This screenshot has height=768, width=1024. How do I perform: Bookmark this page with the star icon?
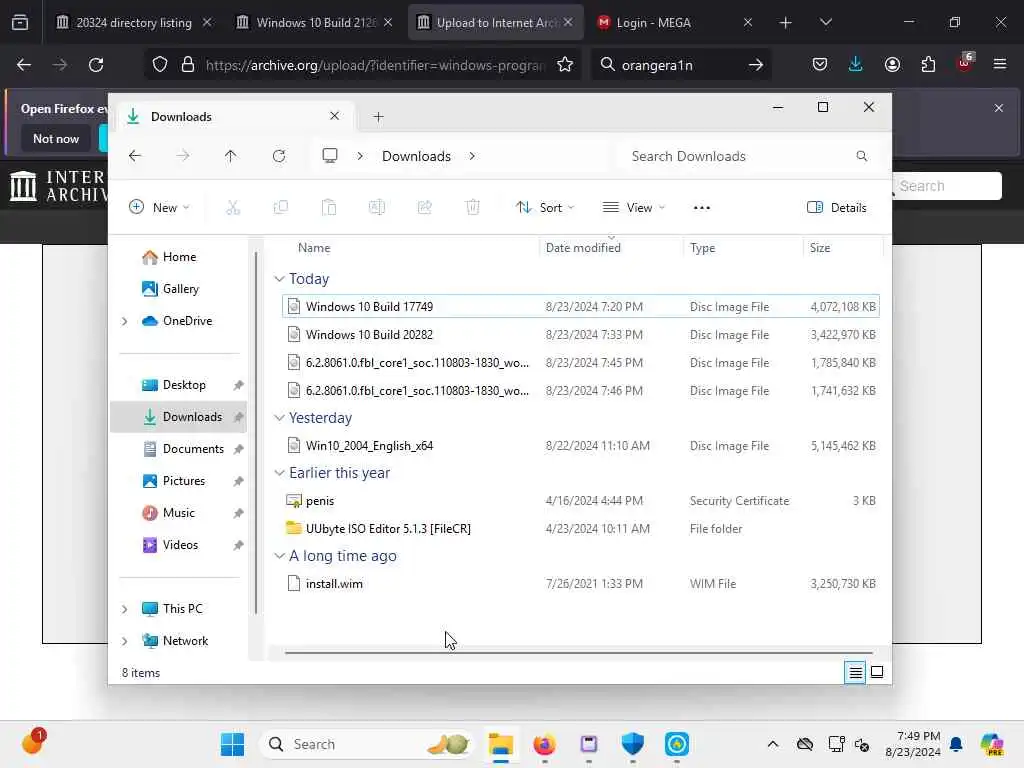(565, 65)
